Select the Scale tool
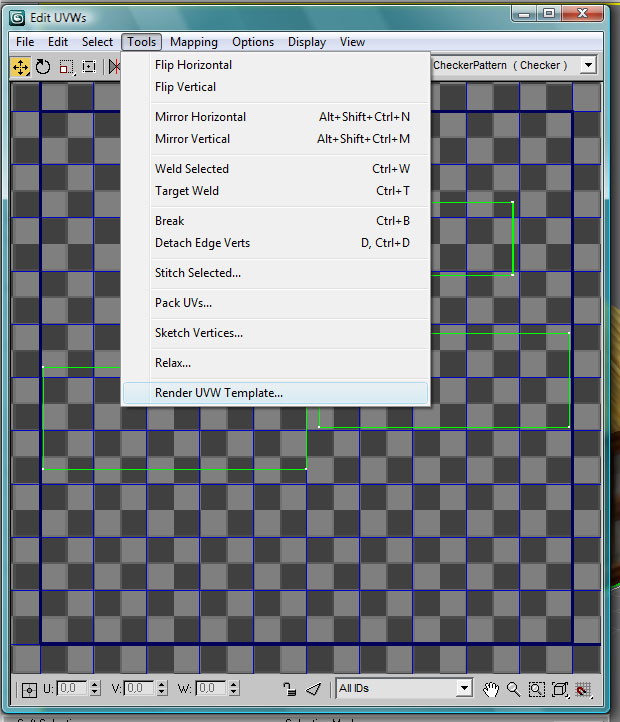620x722 pixels. pyautogui.click(x=66, y=67)
